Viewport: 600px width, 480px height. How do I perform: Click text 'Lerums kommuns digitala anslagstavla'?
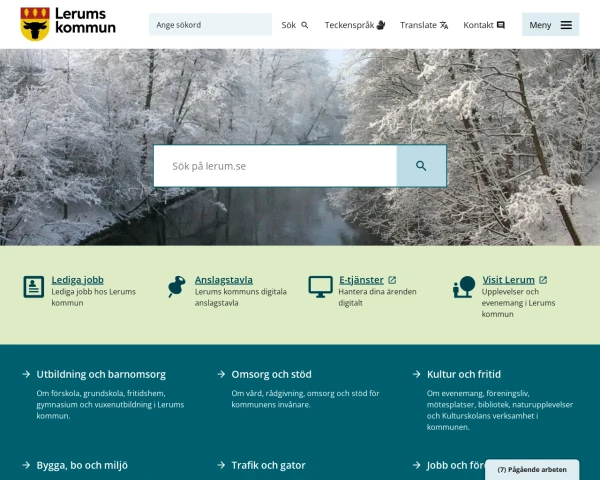pyautogui.click(x=240, y=297)
